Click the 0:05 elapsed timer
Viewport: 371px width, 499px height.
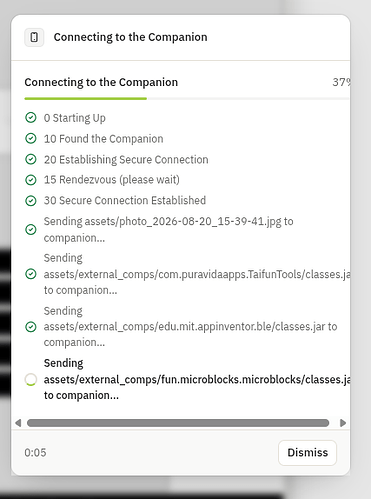tap(35, 453)
